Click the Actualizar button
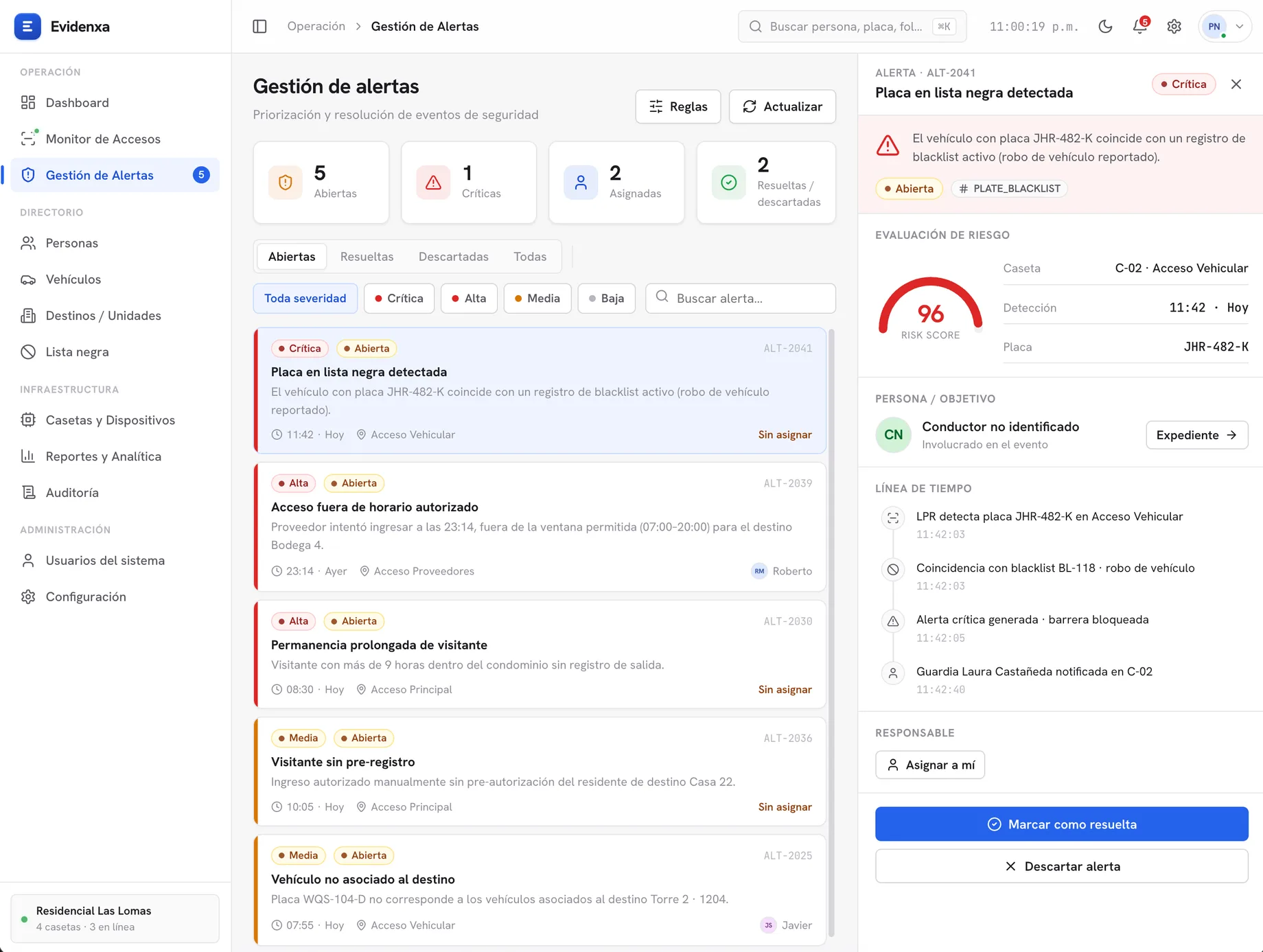 tap(782, 106)
